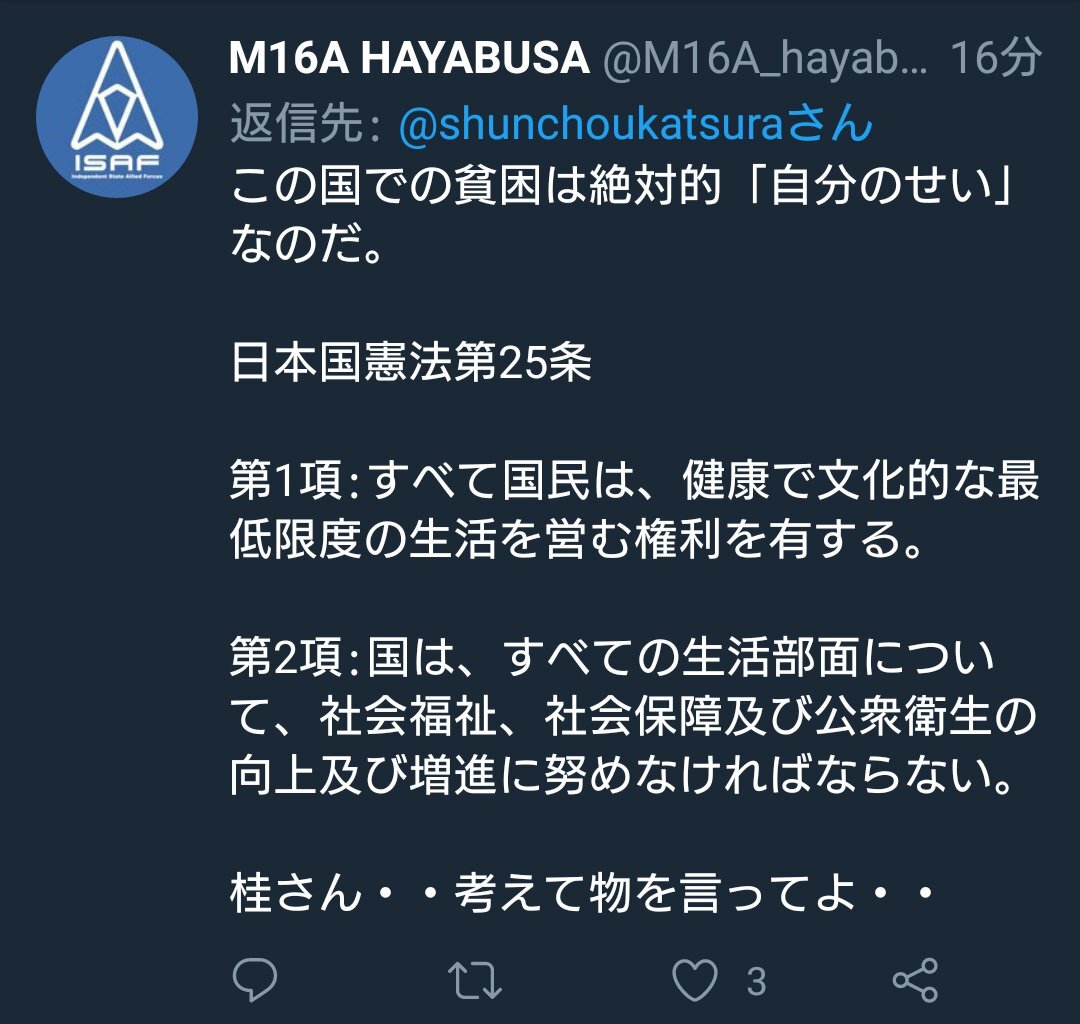Click the 低限度の生活を営む権利を有する line
The width and height of the screenshot is (1080, 1024).
pyautogui.click(x=576, y=539)
